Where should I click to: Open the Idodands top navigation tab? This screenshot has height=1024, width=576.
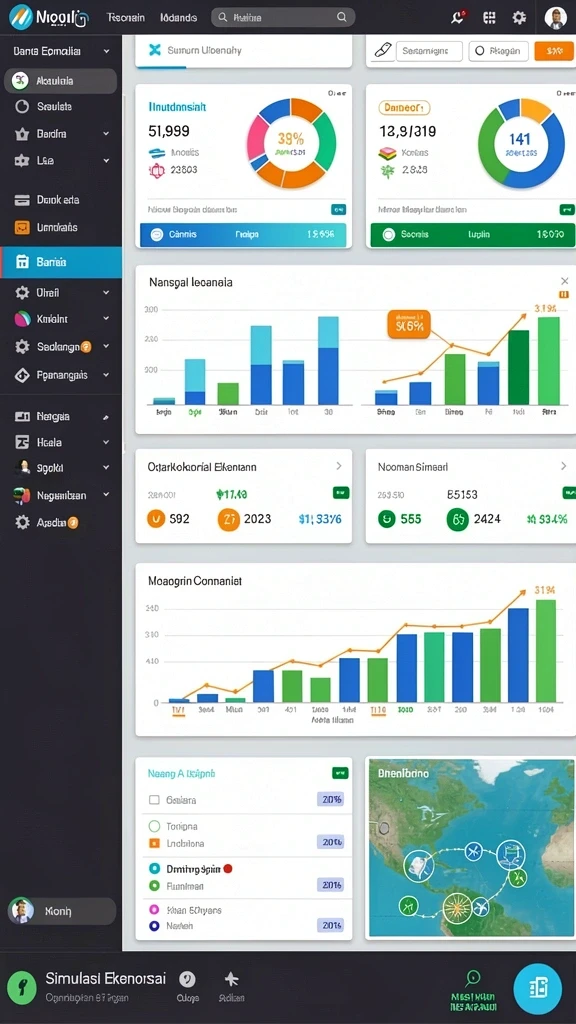[178, 18]
